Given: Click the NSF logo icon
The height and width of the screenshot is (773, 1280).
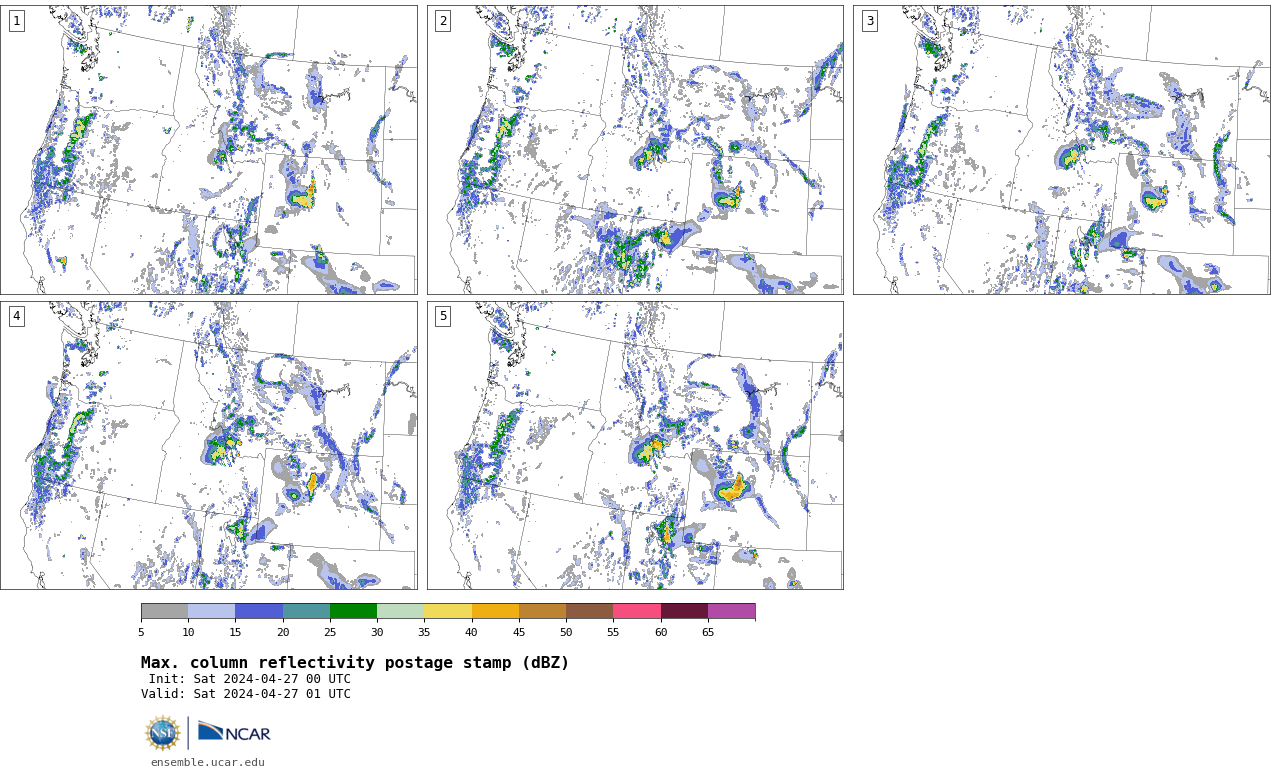Looking at the screenshot, I should tap(163, 733).
